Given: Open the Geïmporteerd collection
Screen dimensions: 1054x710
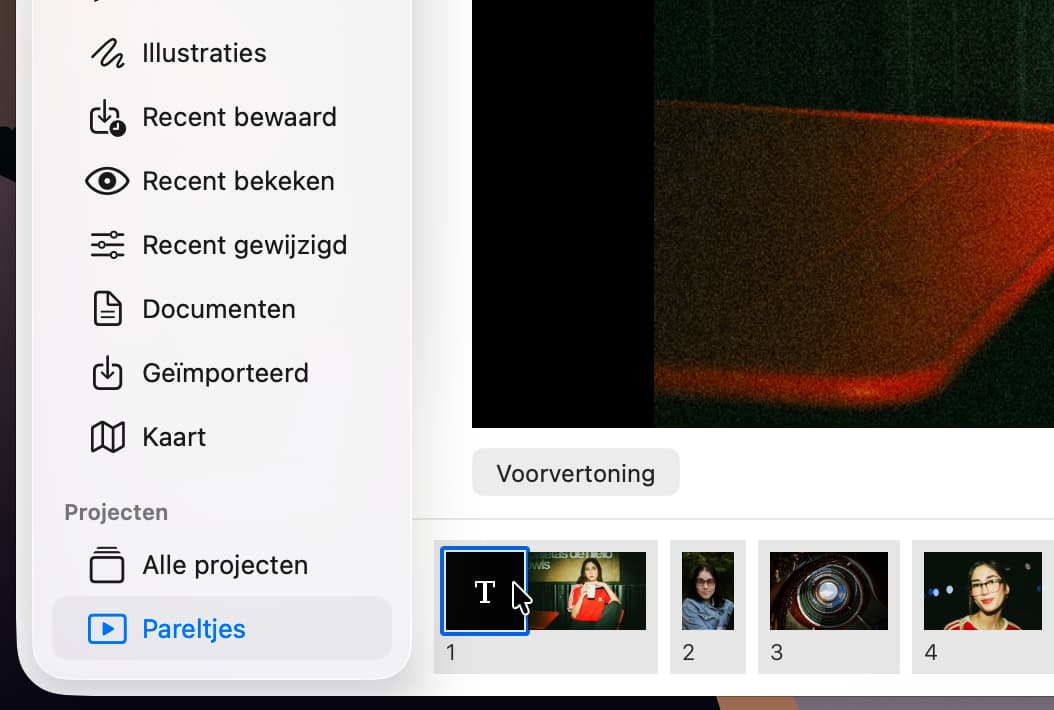Looking at the screenshot, I should pyautogui.click(x=221, y=372).
